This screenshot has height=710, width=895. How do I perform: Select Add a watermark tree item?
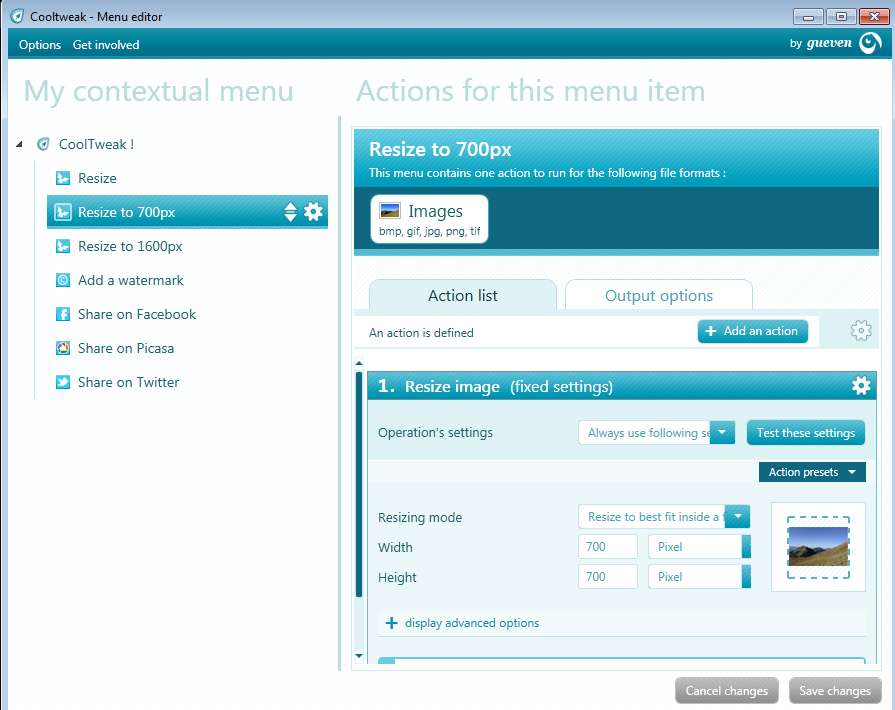[x=131, y=280]
